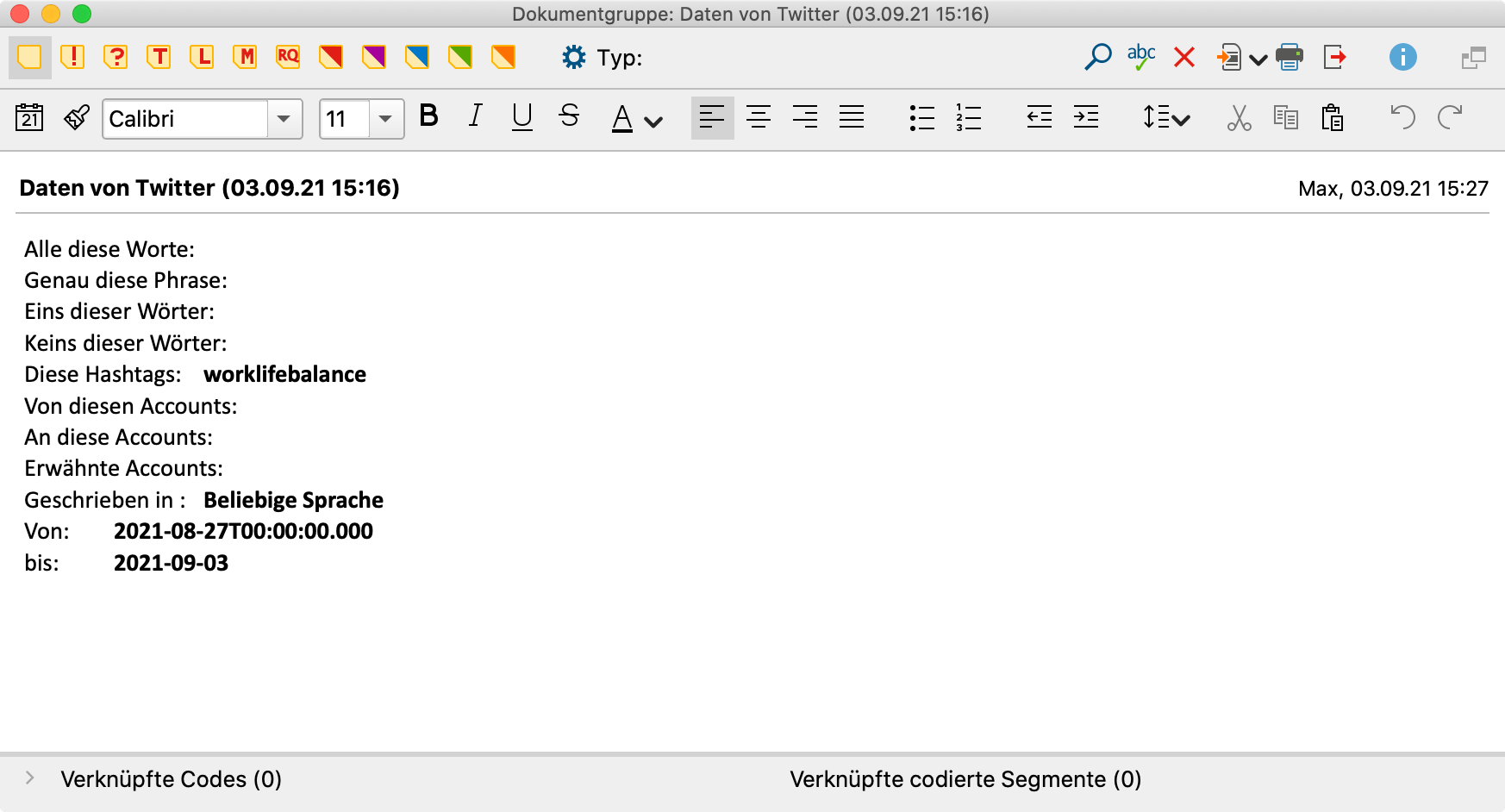Click the line Alle diese Worte:
This screenshot has height=812, width=1505.
click(109, 249)
